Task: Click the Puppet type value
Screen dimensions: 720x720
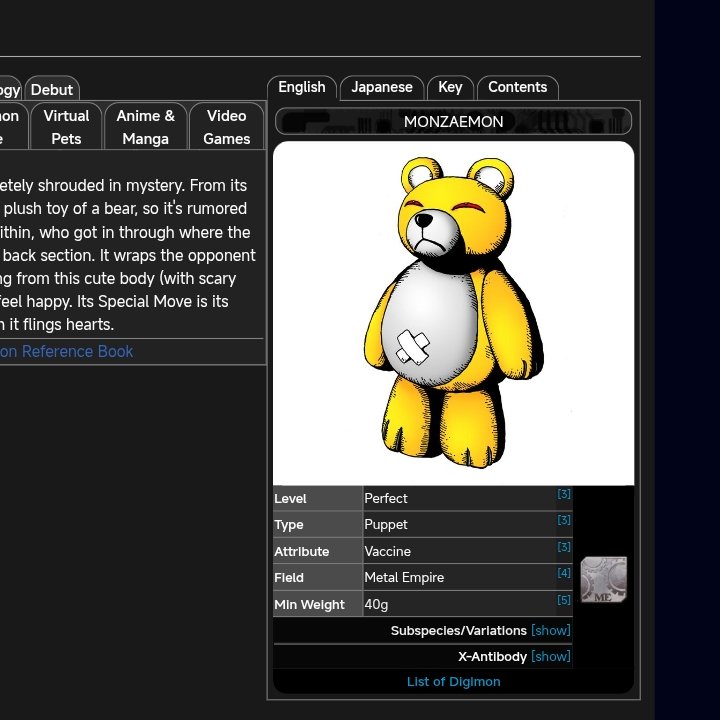Action: pos(386,525)
